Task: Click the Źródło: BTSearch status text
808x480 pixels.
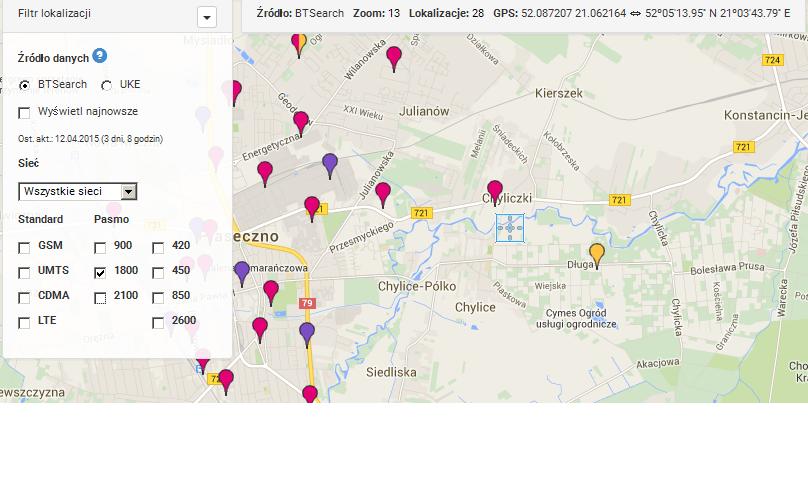Action: 300,13
